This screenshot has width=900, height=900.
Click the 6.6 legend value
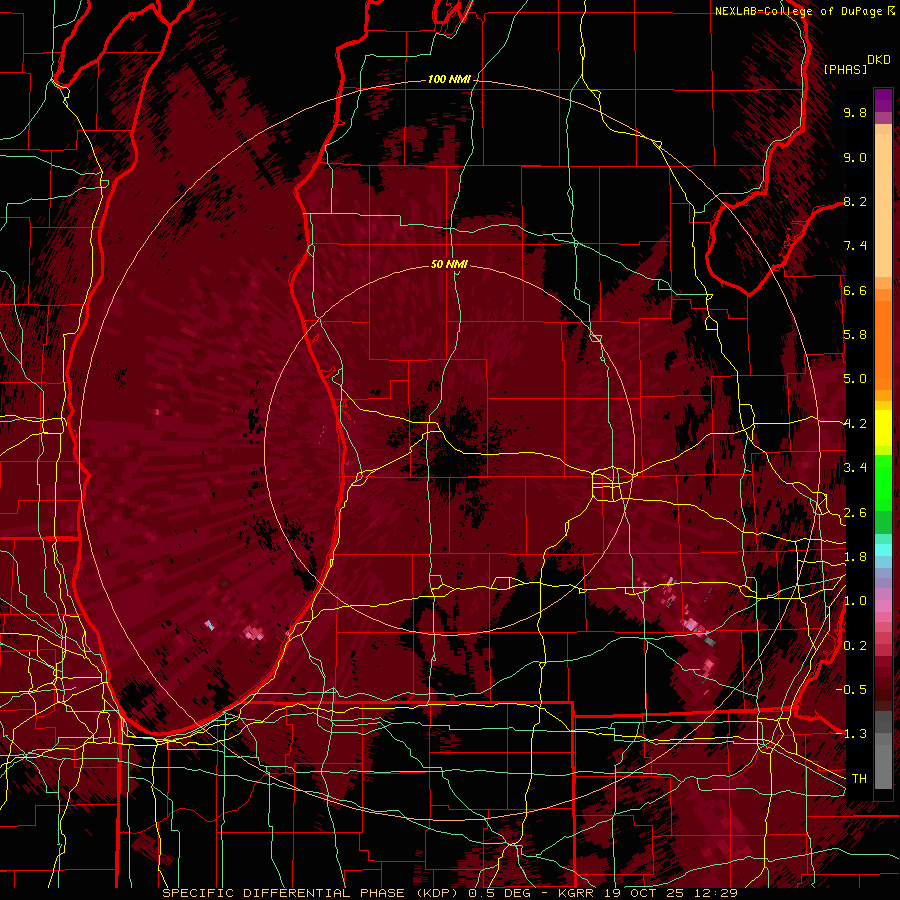[x=855, y=290]
